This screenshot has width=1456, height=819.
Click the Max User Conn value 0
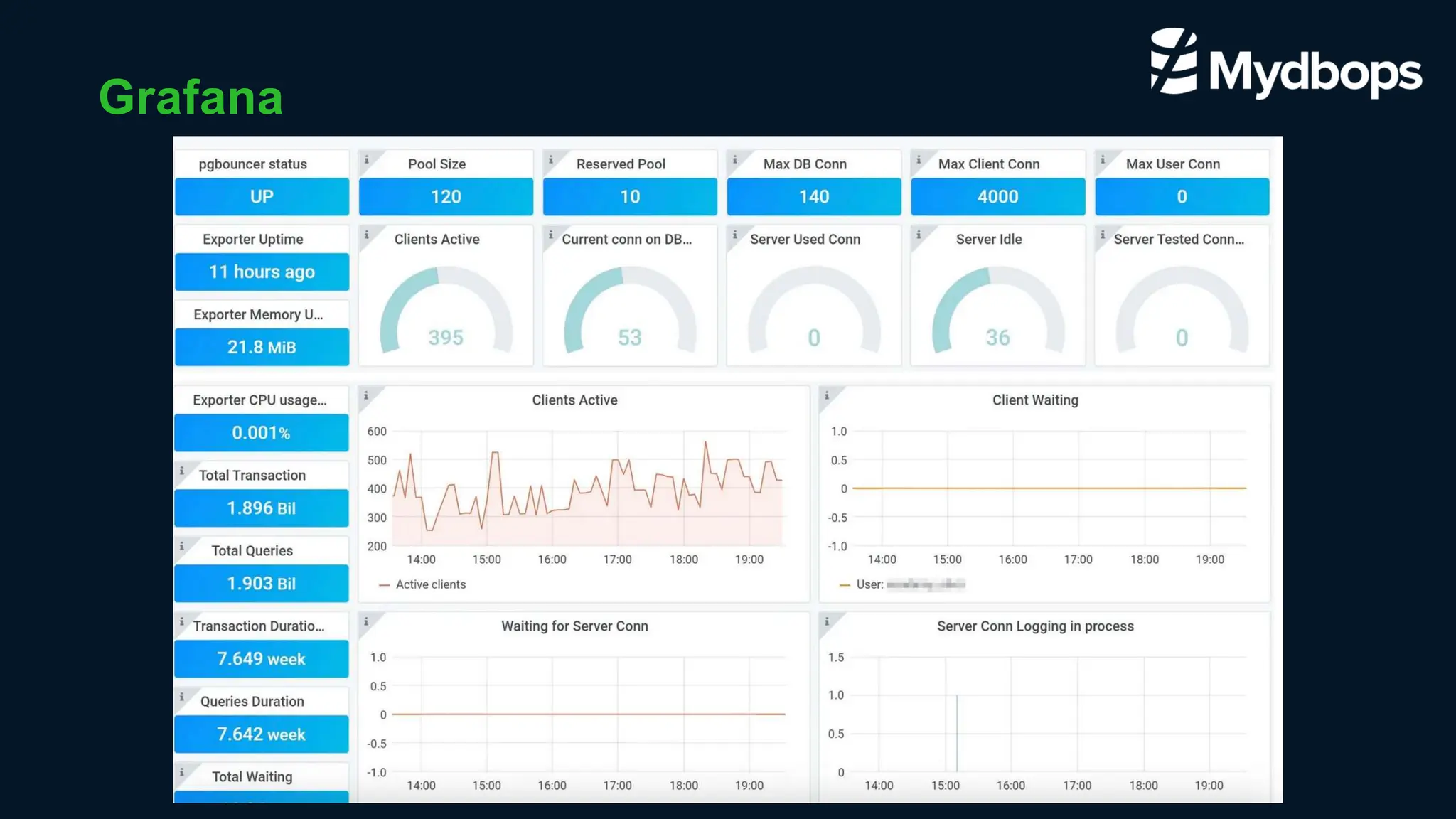[1182, 197]
